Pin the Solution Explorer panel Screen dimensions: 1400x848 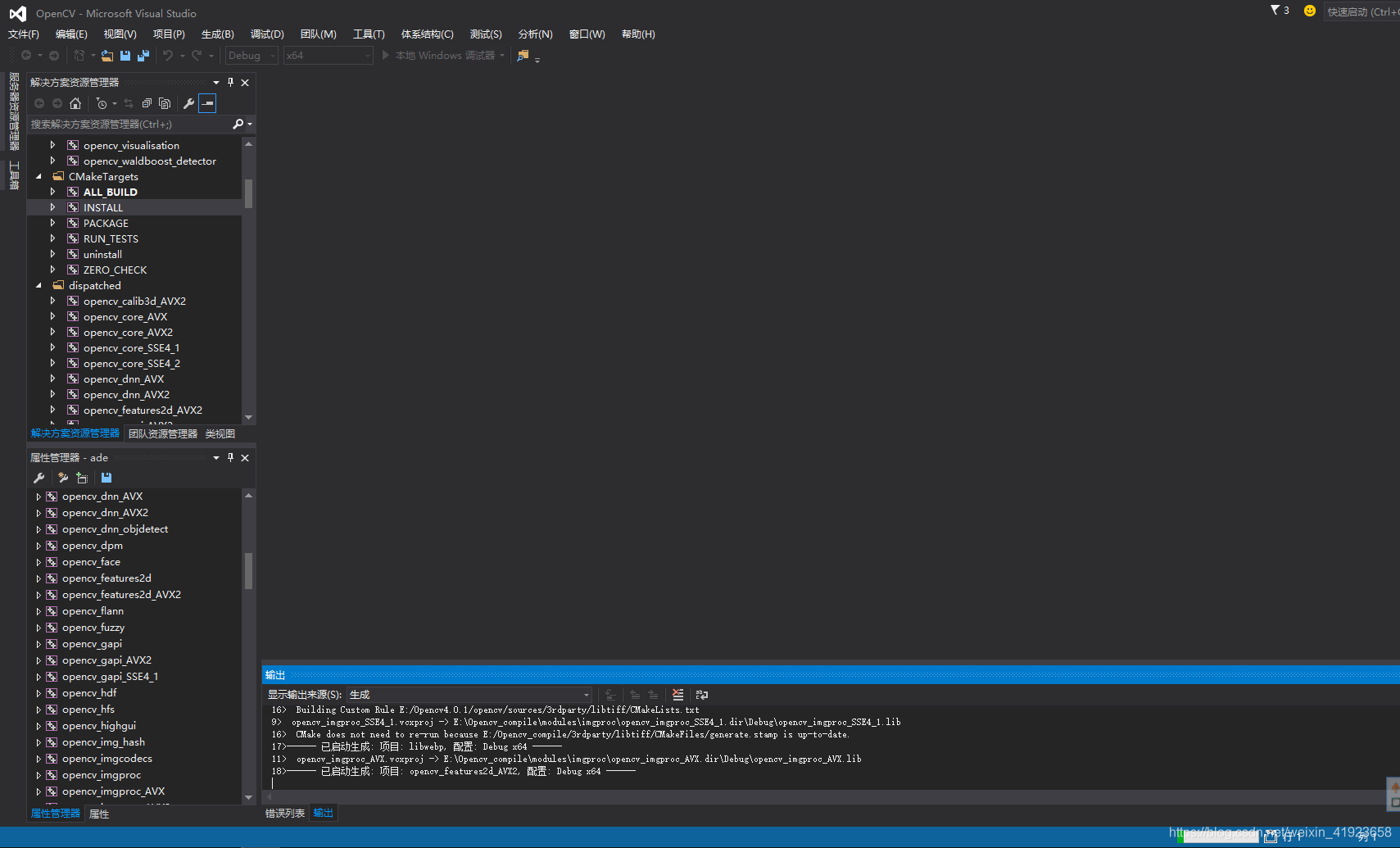pos(231,82)
